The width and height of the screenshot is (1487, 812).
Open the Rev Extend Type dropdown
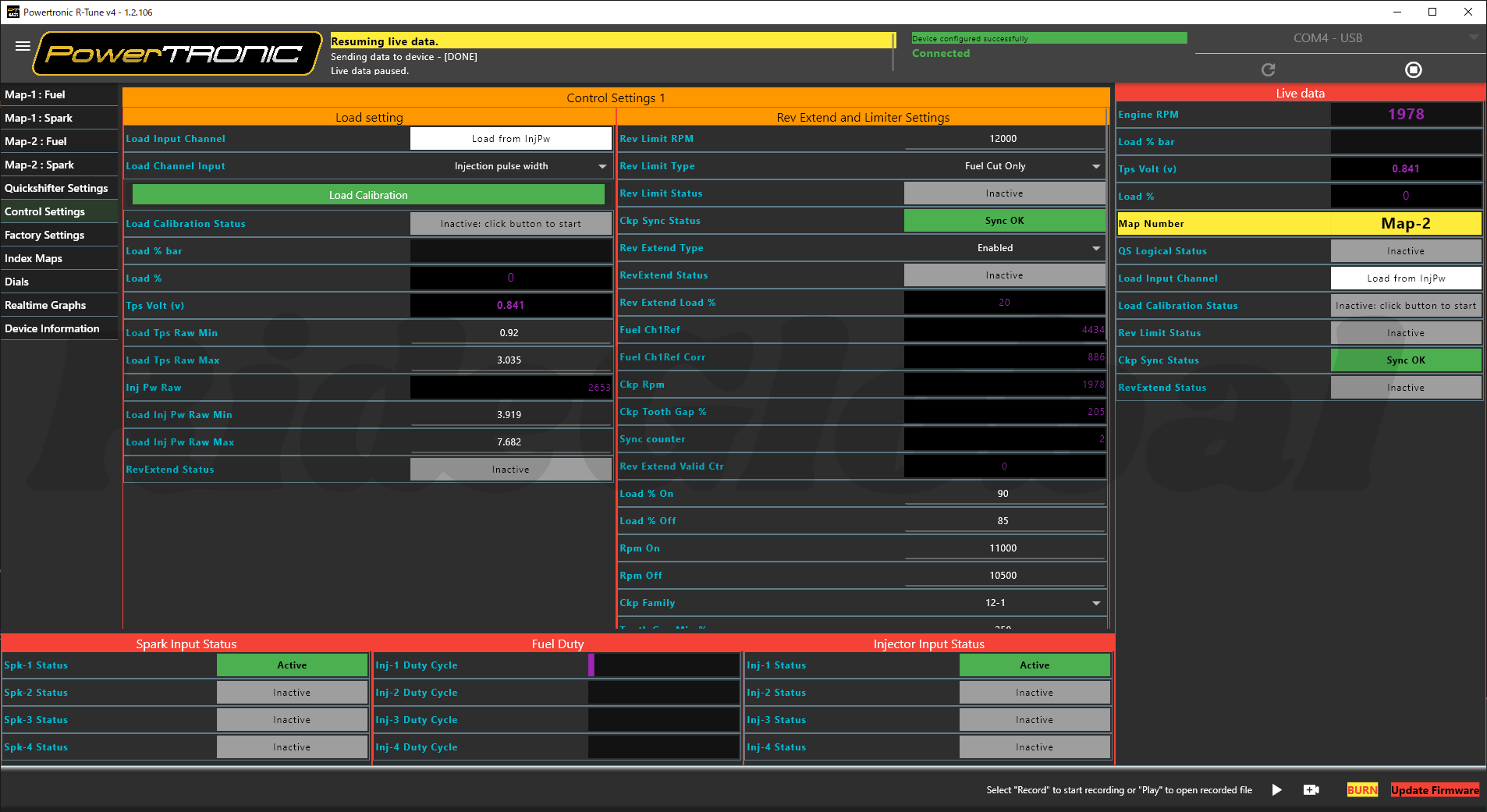click(1095, 248)
